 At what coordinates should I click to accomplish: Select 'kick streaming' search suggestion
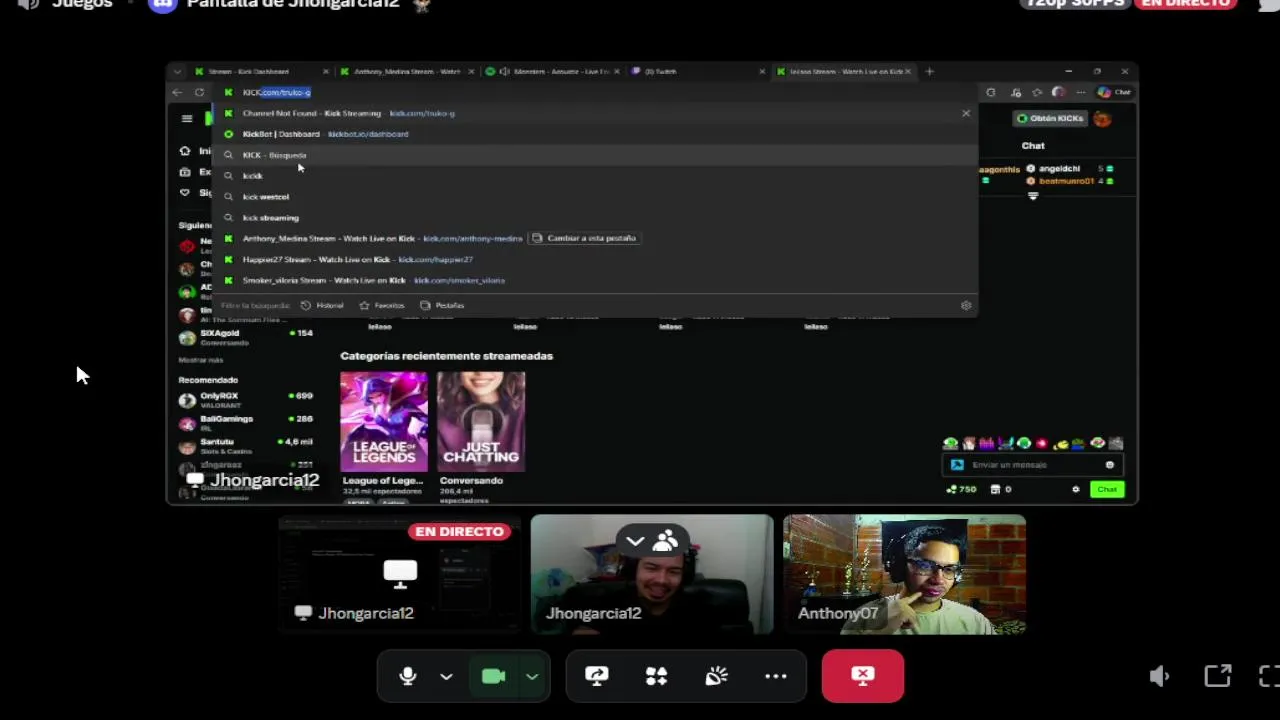595,218
